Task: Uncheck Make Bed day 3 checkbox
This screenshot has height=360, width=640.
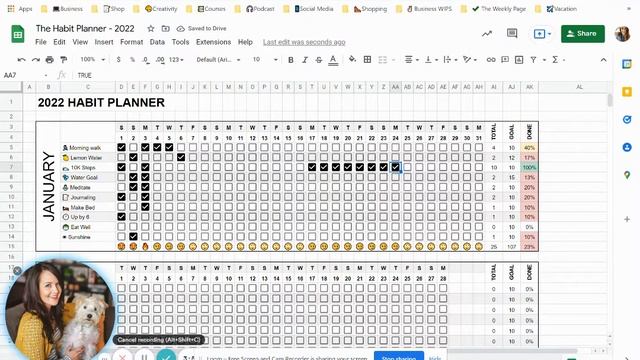Action: (145, 207)
